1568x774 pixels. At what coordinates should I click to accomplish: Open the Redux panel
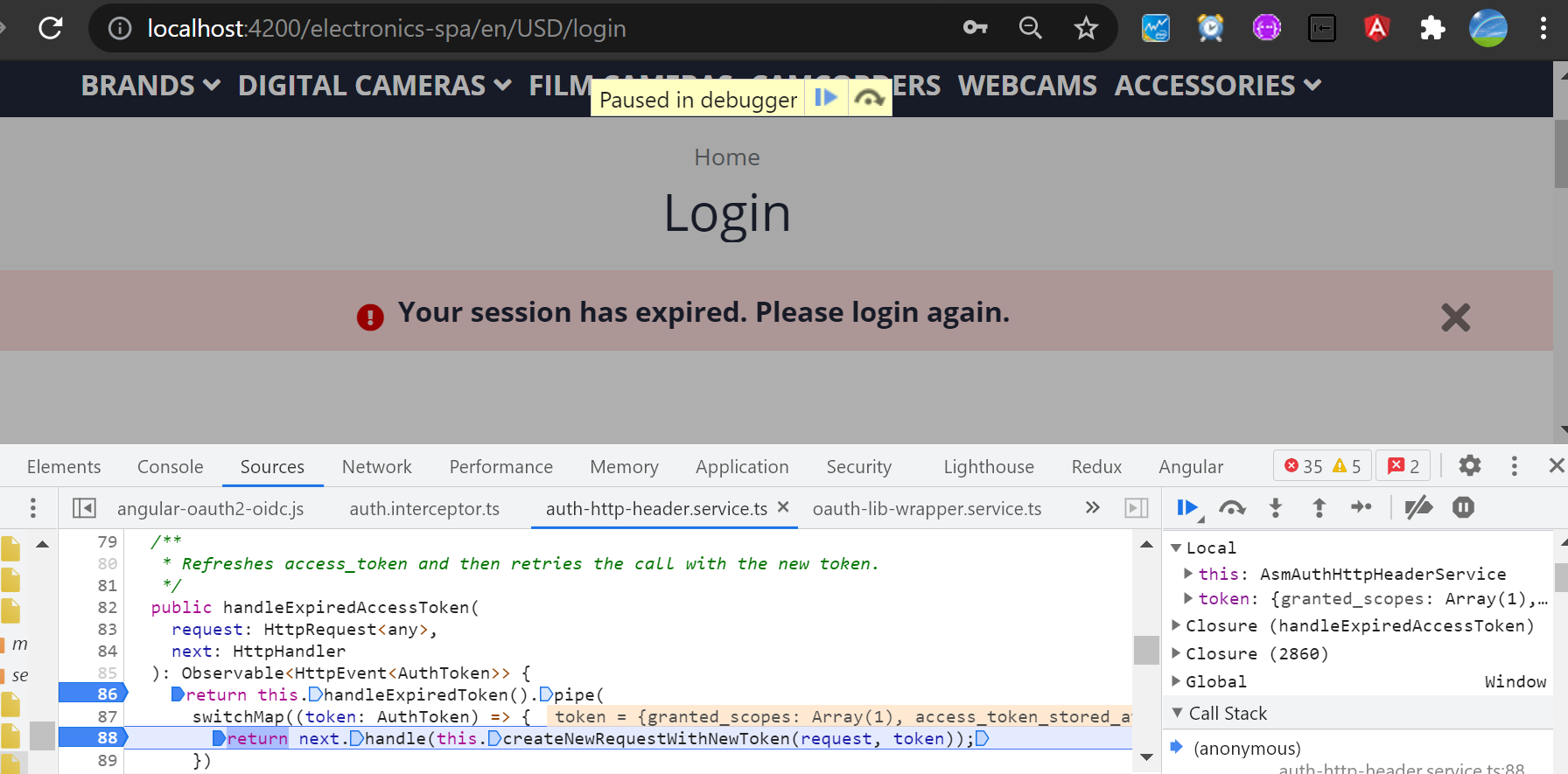click(x=1096, y=467)
